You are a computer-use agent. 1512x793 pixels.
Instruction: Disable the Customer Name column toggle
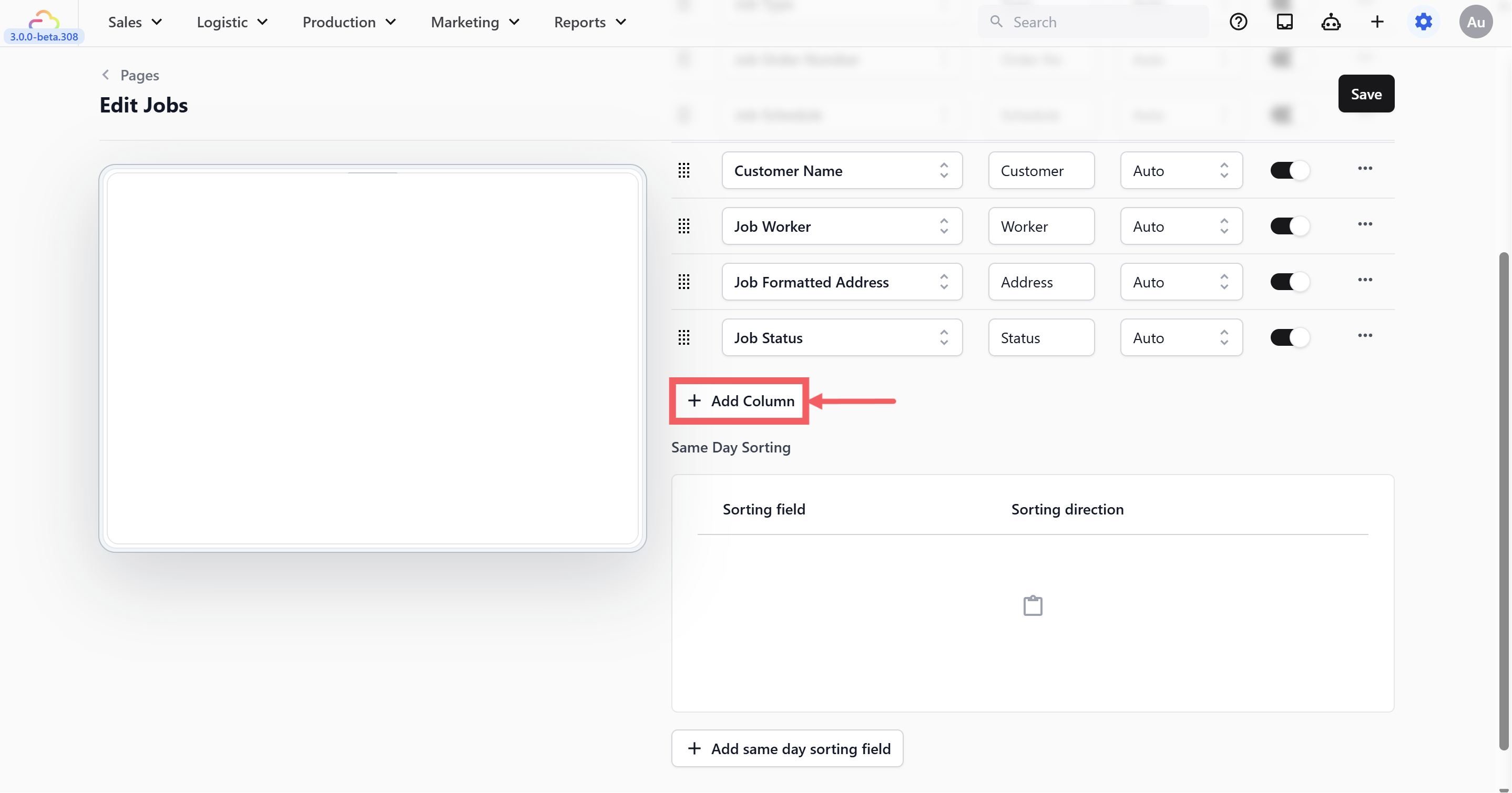[x=1290, y=171]
